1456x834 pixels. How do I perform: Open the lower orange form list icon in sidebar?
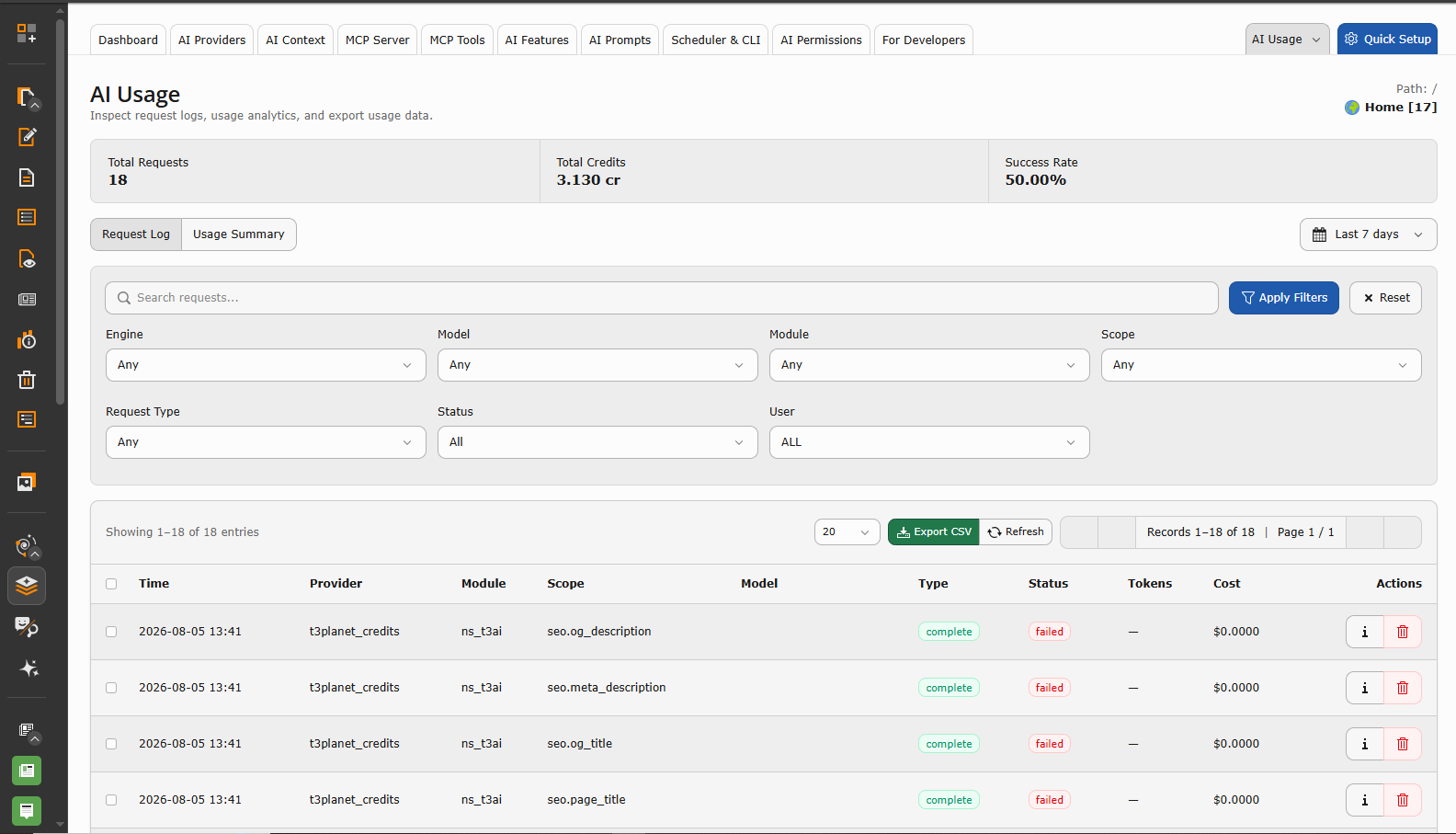(x=27, y=419)
